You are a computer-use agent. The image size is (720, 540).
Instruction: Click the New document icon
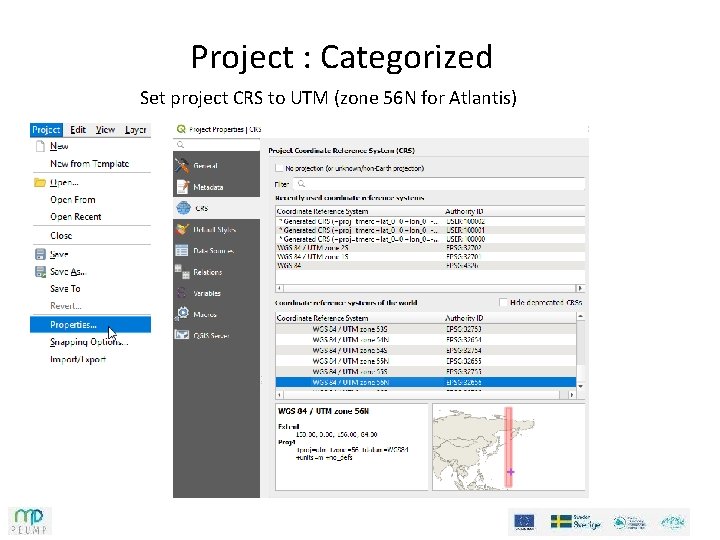click(40, 146)
